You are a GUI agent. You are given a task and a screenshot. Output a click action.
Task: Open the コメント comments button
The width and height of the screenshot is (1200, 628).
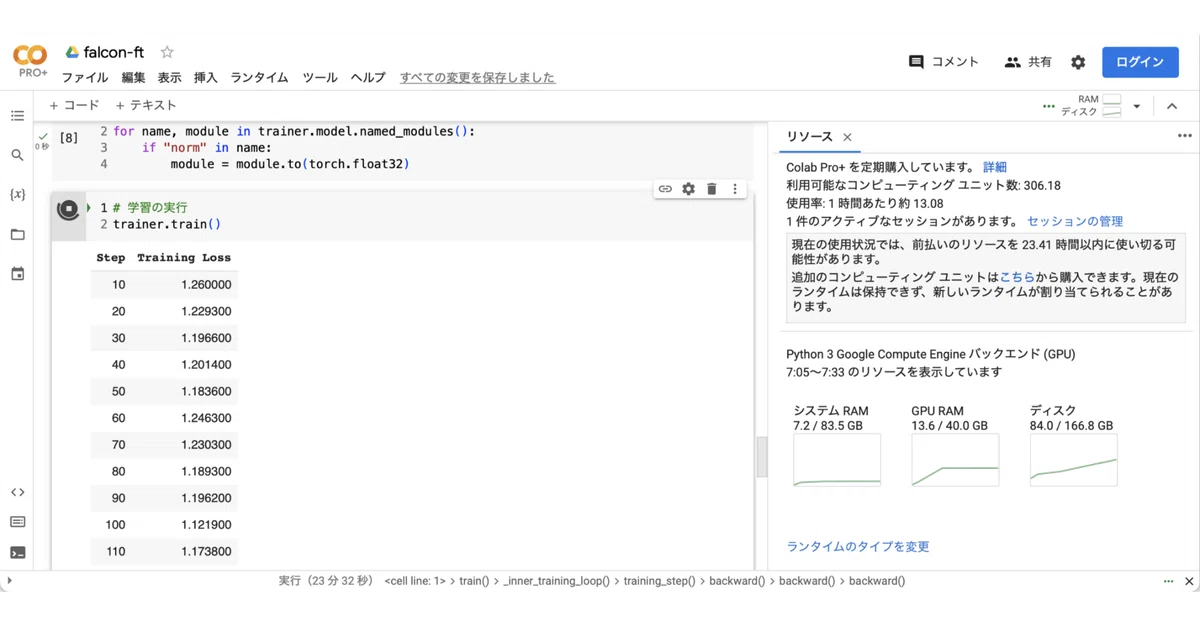point(943,62)
